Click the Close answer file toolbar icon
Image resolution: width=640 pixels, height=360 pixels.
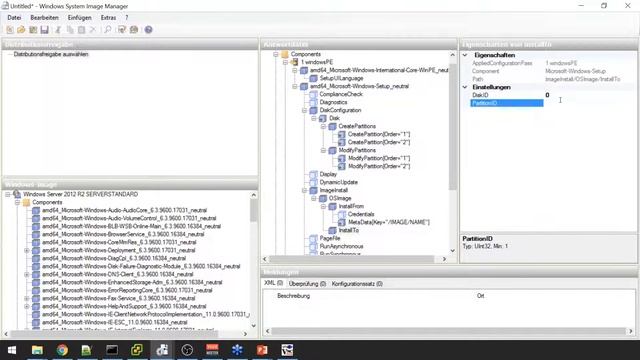(x=33, y=30)
